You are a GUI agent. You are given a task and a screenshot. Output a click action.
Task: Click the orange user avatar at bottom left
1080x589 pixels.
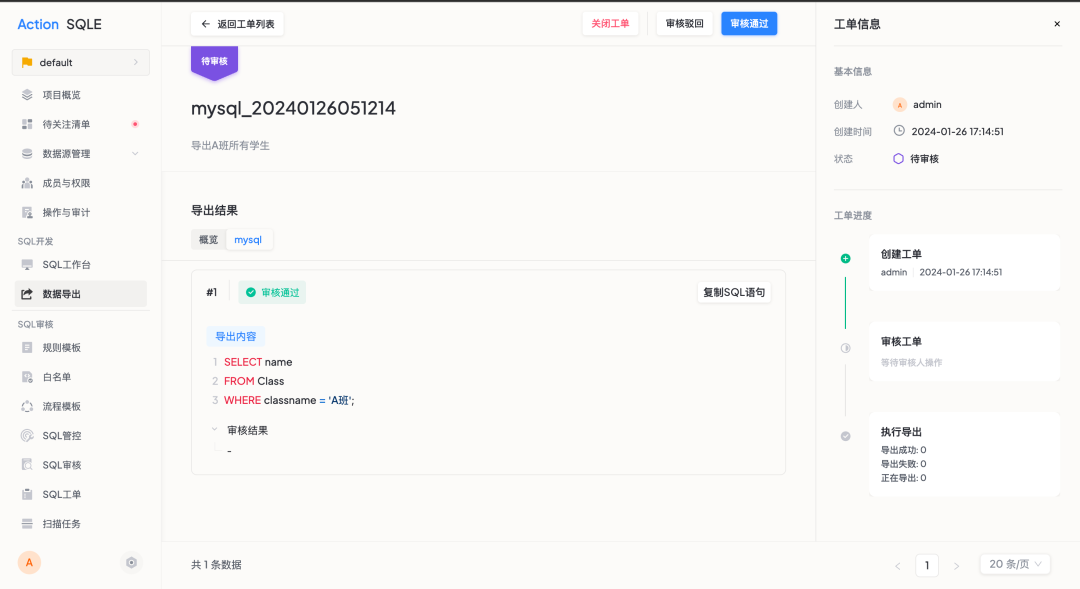(29, 563)
